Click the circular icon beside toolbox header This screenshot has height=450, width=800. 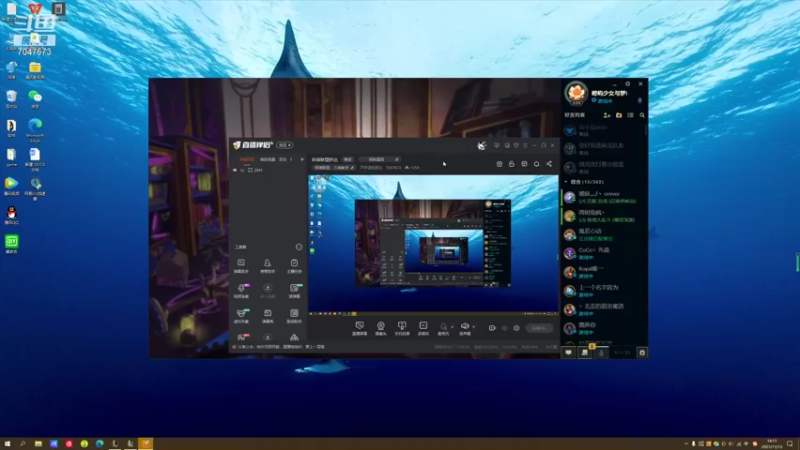(x=299, y=247)
